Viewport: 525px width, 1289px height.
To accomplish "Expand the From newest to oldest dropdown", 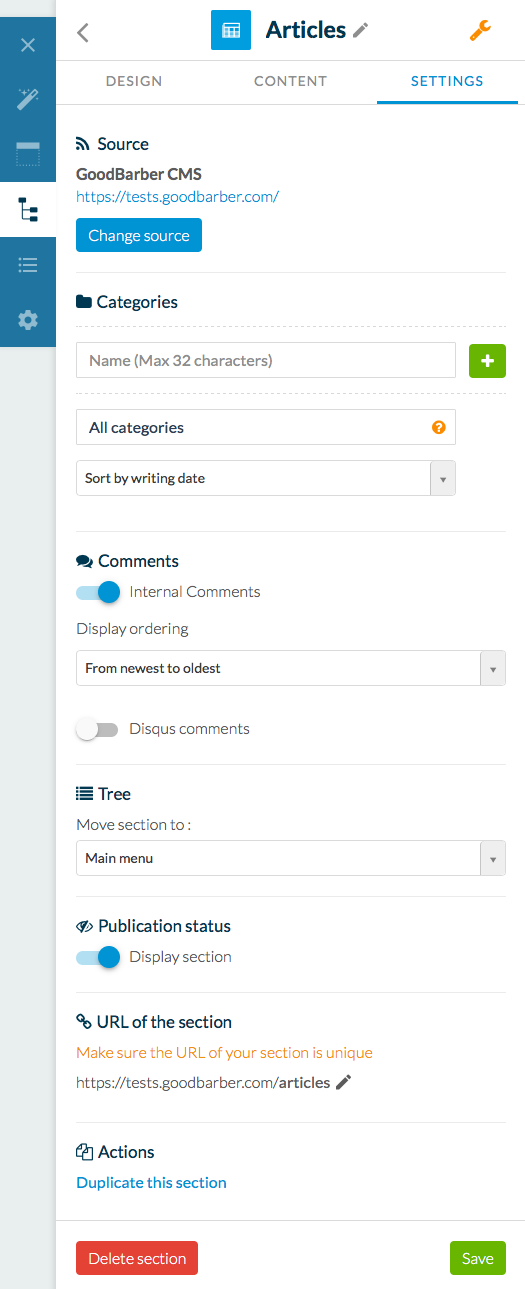I will pyautogui.click(x=291, y=668).
